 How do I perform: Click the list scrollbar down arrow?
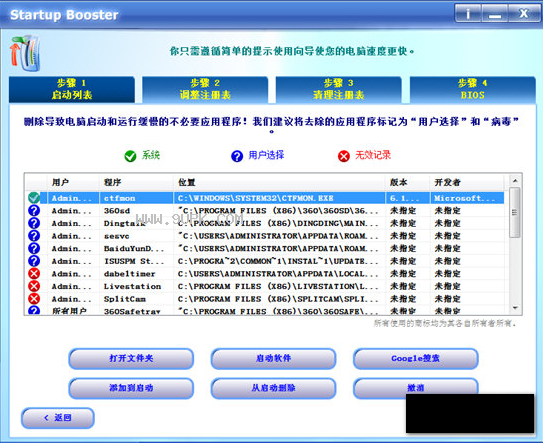515,308
